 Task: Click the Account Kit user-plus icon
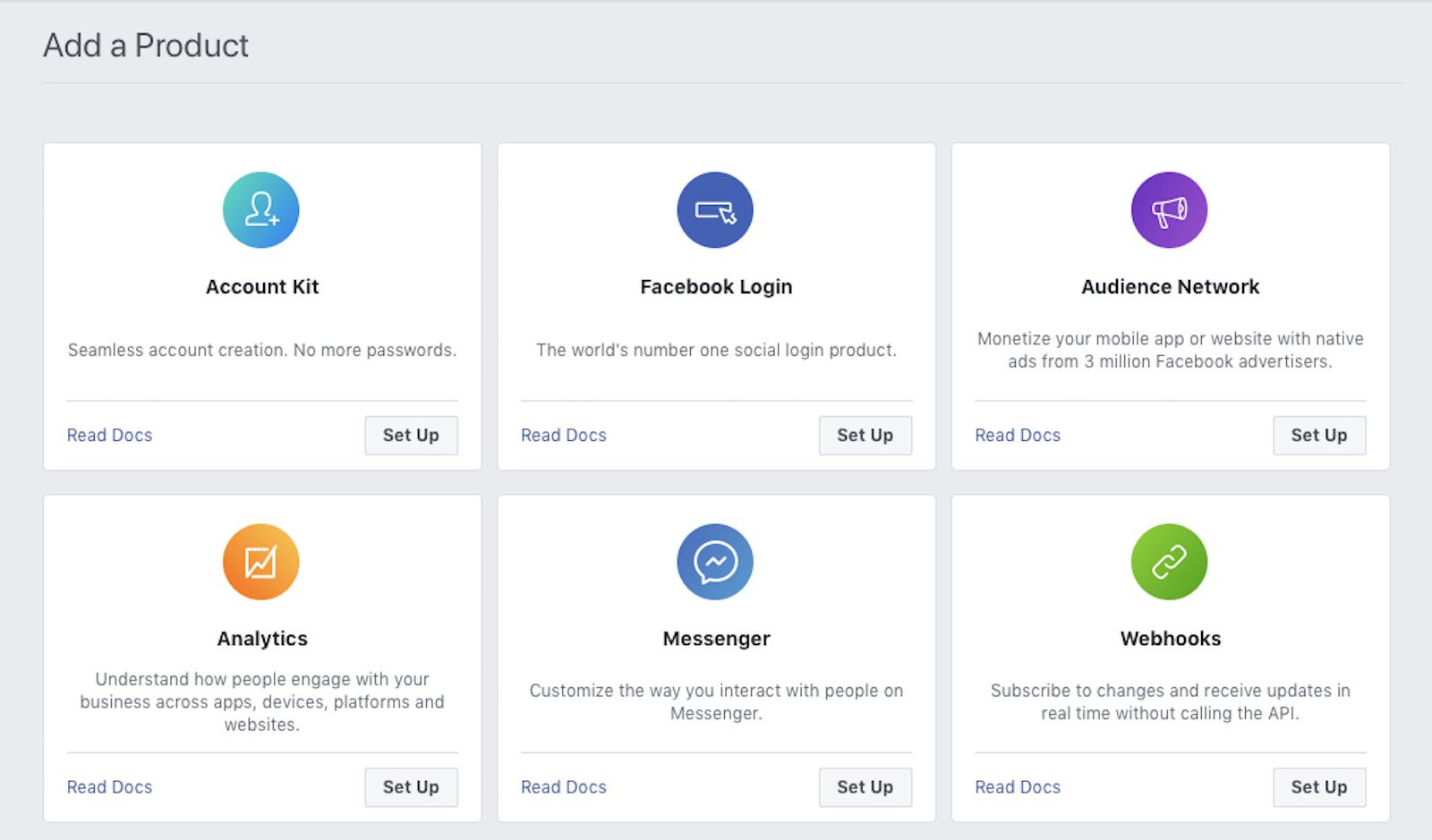click(260, 210)
